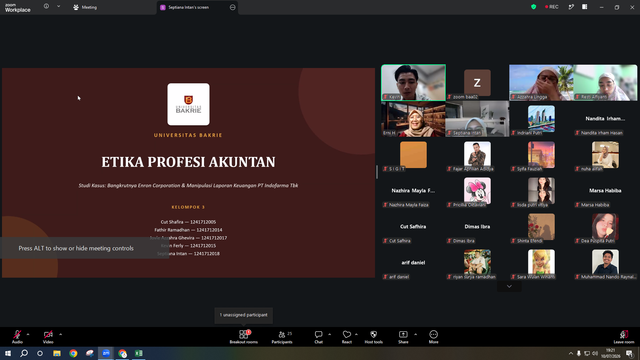Screen dimensions: 640x360
Task: Select Fajar Aprilian Aditya tile
Action: pos(477,155)
